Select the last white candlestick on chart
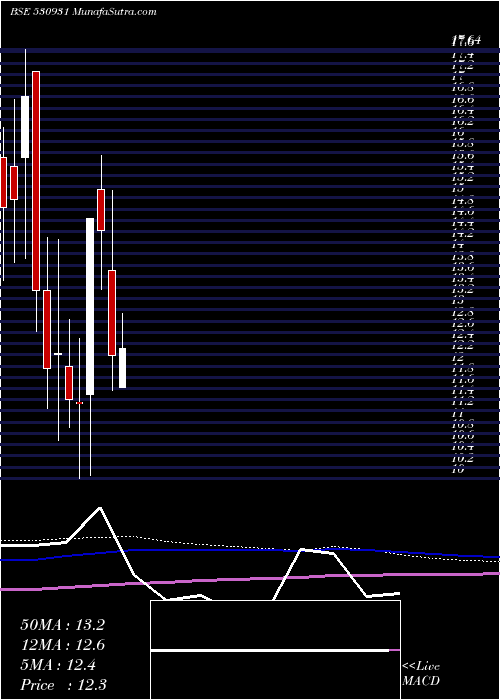500x700 pixels. 122,368
